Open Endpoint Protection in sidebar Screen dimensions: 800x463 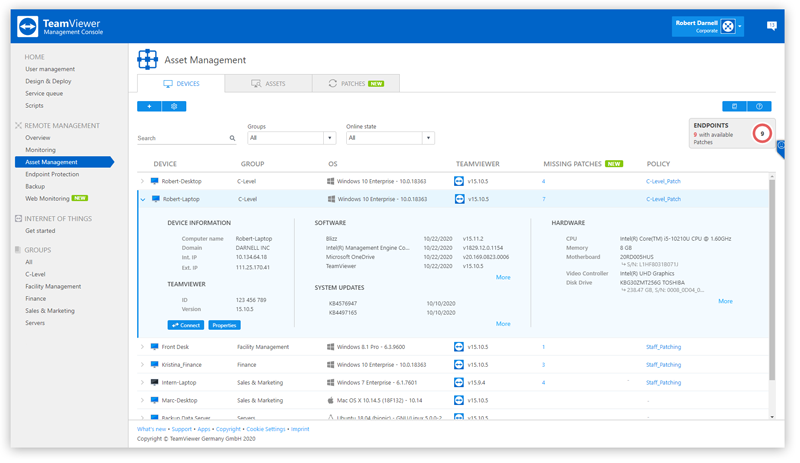pyautogui.click(x=52, y=175)
